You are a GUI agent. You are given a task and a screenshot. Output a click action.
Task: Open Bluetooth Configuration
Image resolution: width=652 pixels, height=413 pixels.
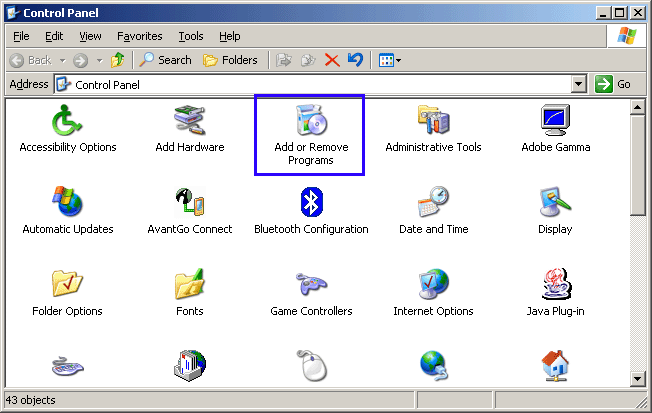pyautogui.click(x=311, y=211)
